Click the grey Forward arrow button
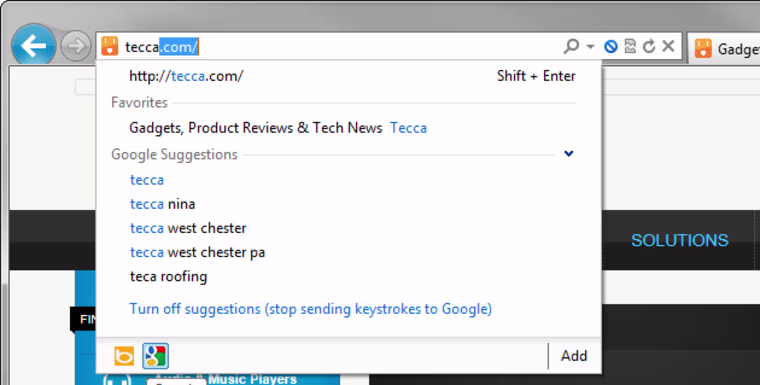The height and width of the screenshot is (385, 760). [76, 46]
